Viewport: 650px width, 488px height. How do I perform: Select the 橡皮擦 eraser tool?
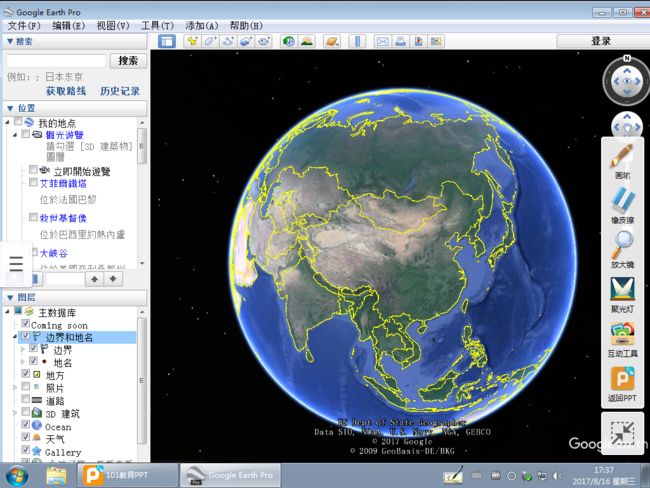[622, 205]
